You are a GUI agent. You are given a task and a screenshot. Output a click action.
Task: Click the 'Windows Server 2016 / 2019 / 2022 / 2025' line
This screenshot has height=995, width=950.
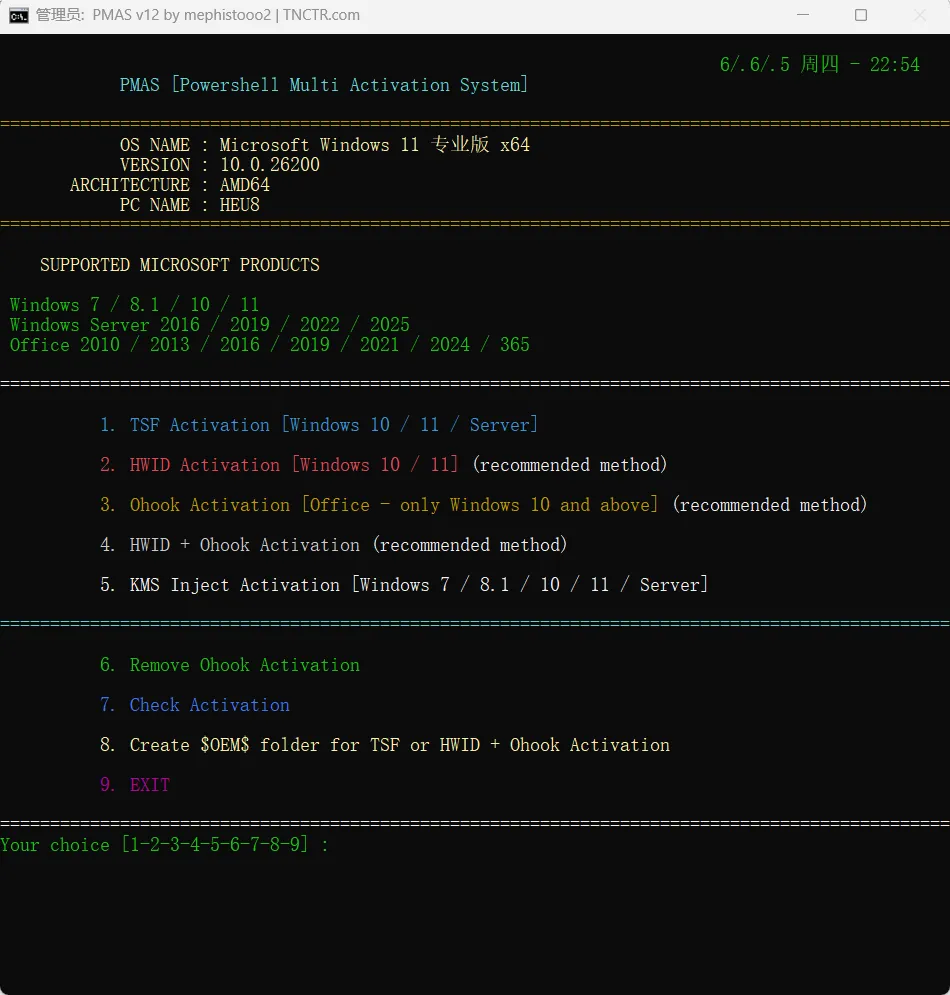tap(209, 324)
